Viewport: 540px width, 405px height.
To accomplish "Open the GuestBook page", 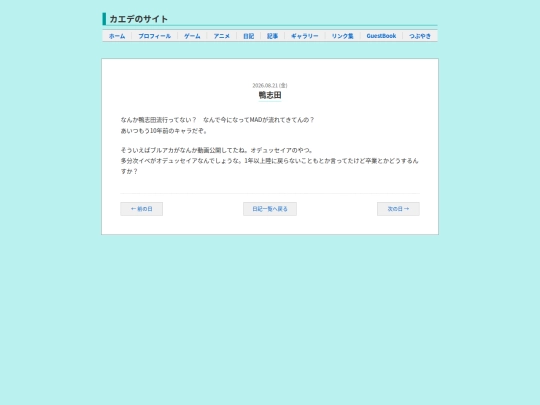I will (381, 36).
